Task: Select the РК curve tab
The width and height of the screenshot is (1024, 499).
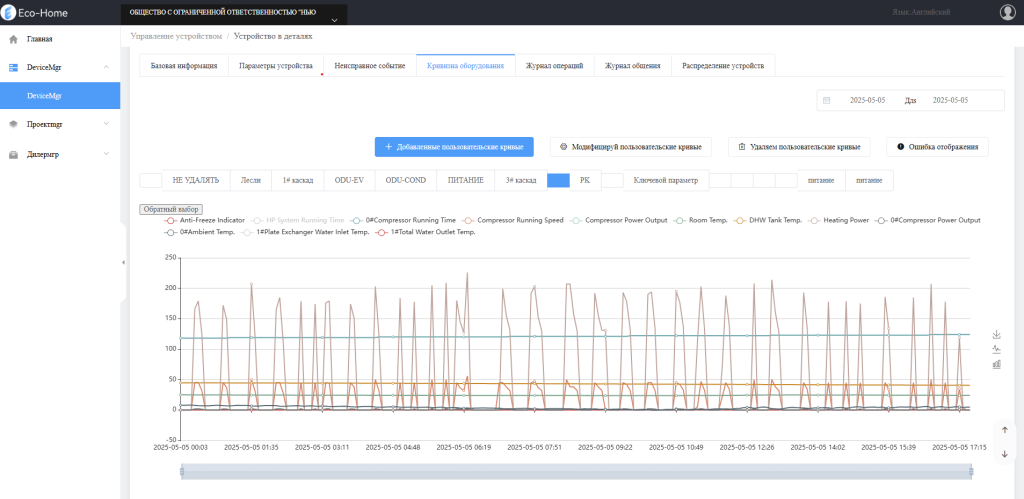Action: click(x=584, y=180)
